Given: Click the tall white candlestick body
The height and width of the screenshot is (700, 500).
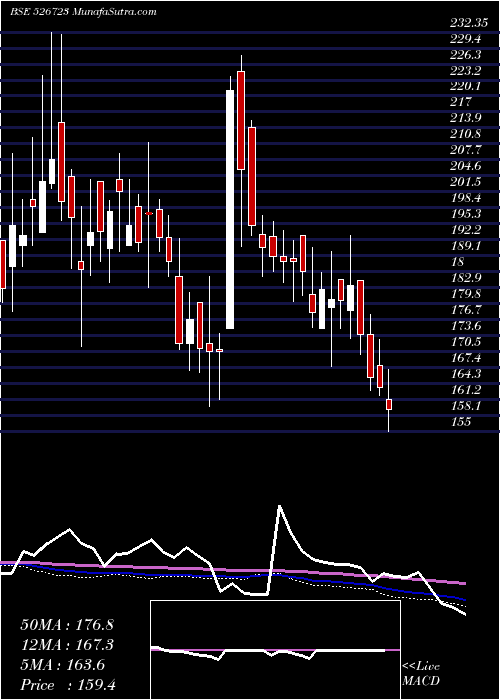Looking at the screenshot, I should [230, 209].
